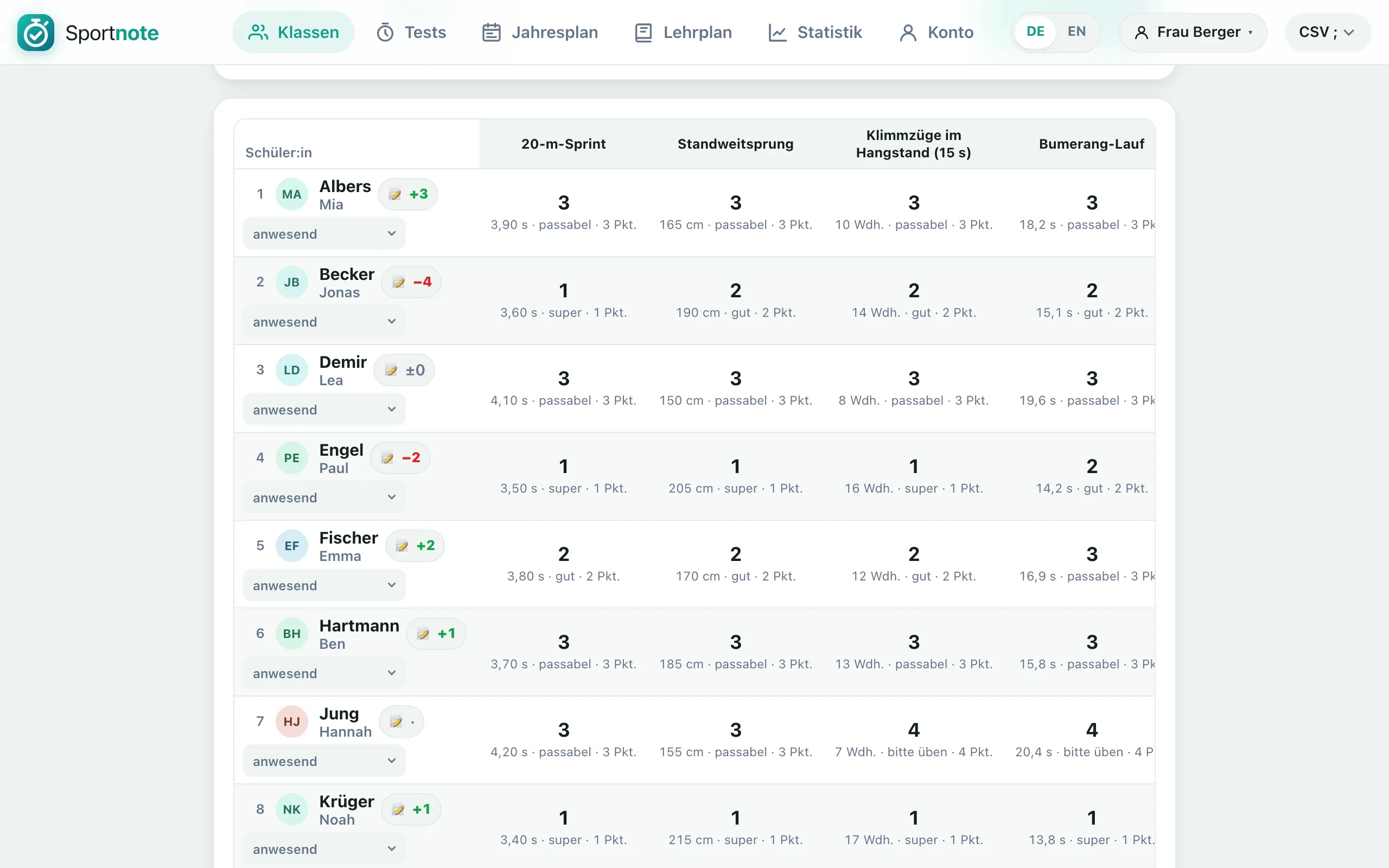Click the 20-m-Sprint column header
The image size is (1389, 868).
click(x=563, y=144)
